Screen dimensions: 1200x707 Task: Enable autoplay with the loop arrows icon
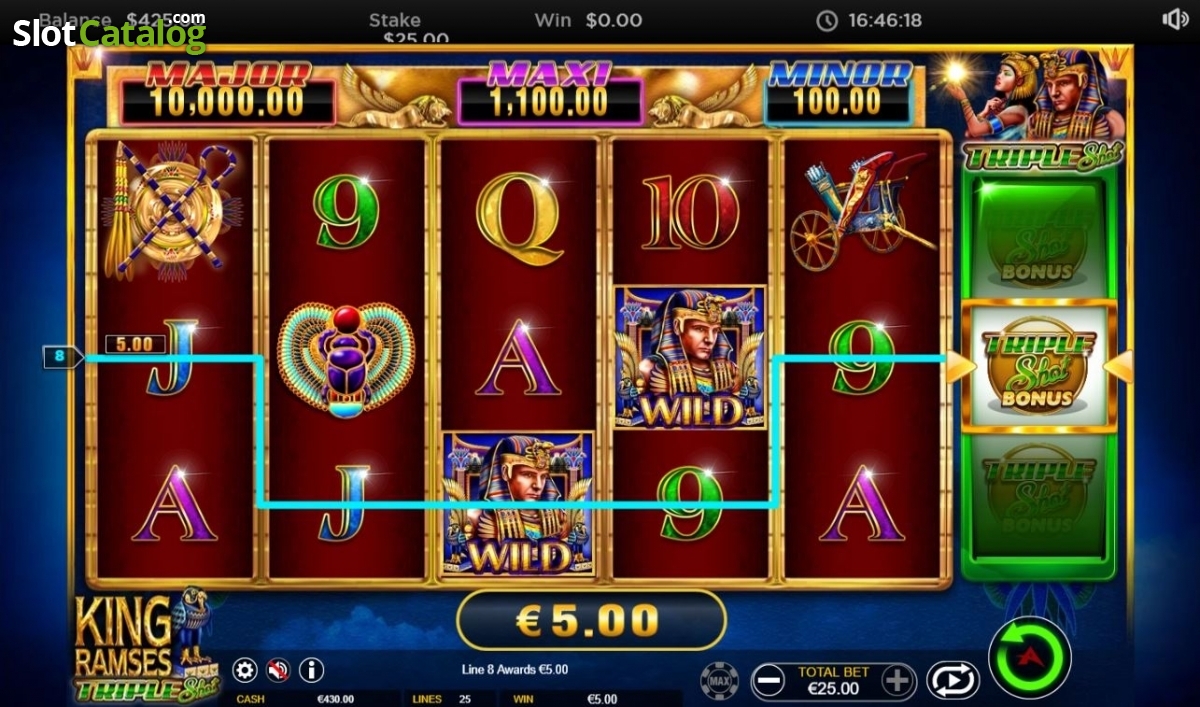pyautogui.click(x=953, y=681)
